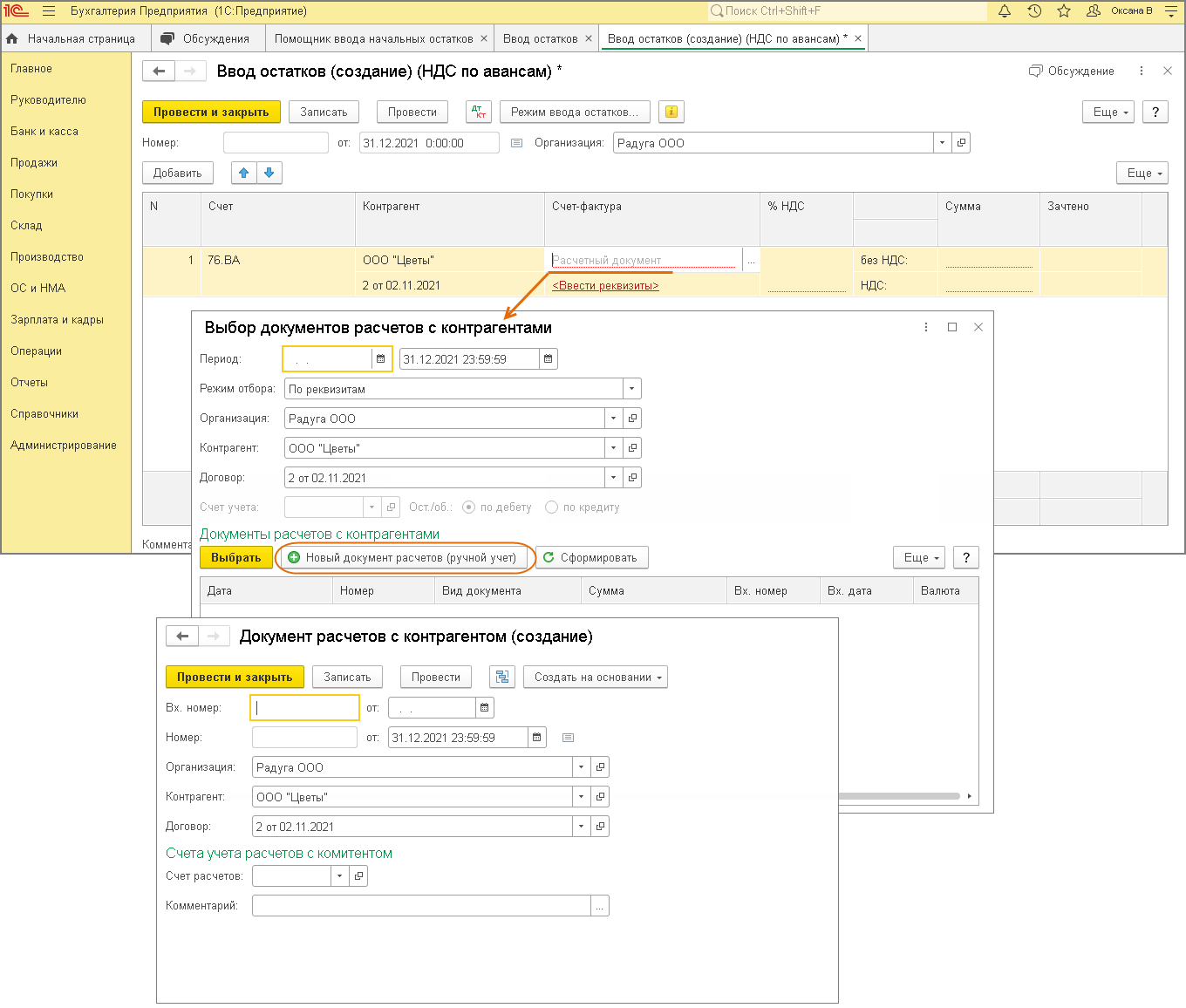Viewport: 1186px width, 1008px height.
Task: Open Обсуждение for the Ввод остатков document
Action: click(1072, 72)
